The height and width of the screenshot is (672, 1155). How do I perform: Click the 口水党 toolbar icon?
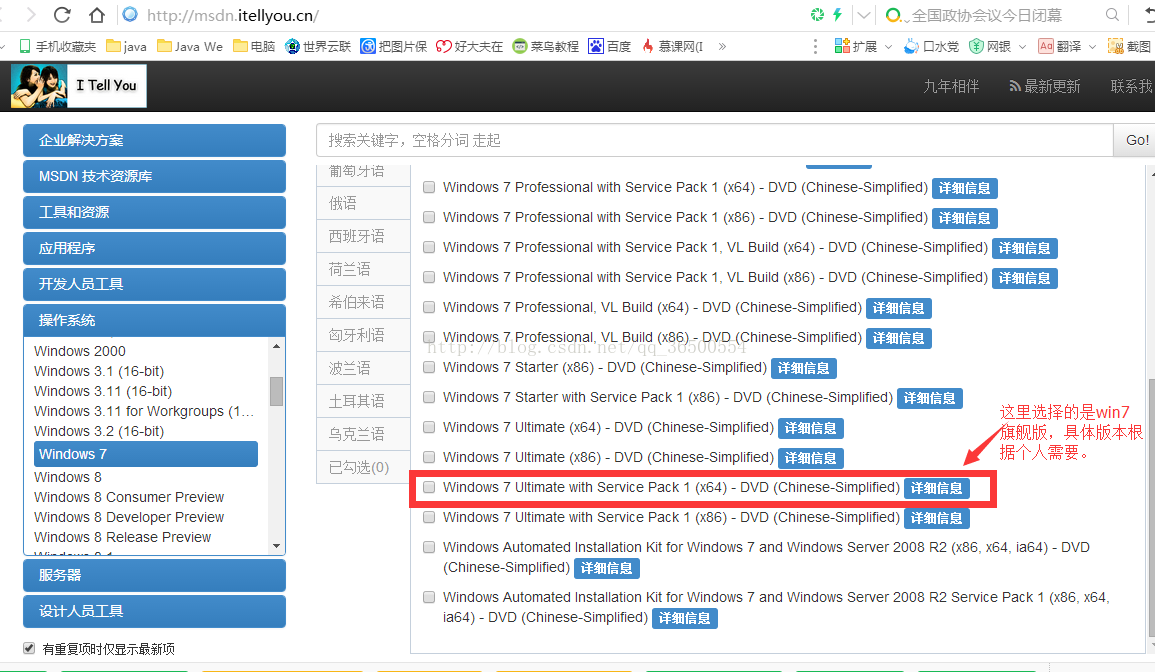(x=931, y=46)
